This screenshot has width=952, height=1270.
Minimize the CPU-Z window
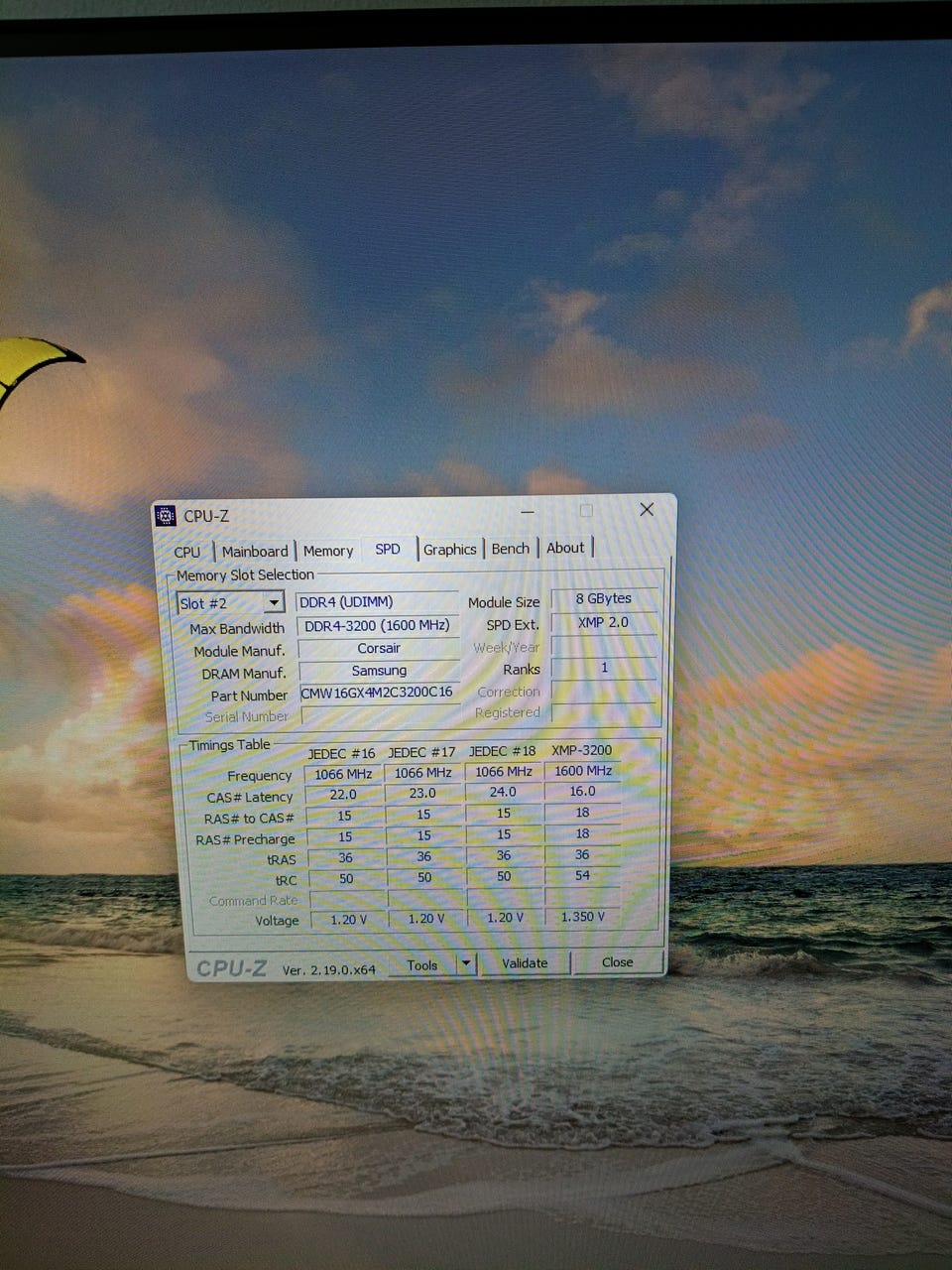(528, 512)
